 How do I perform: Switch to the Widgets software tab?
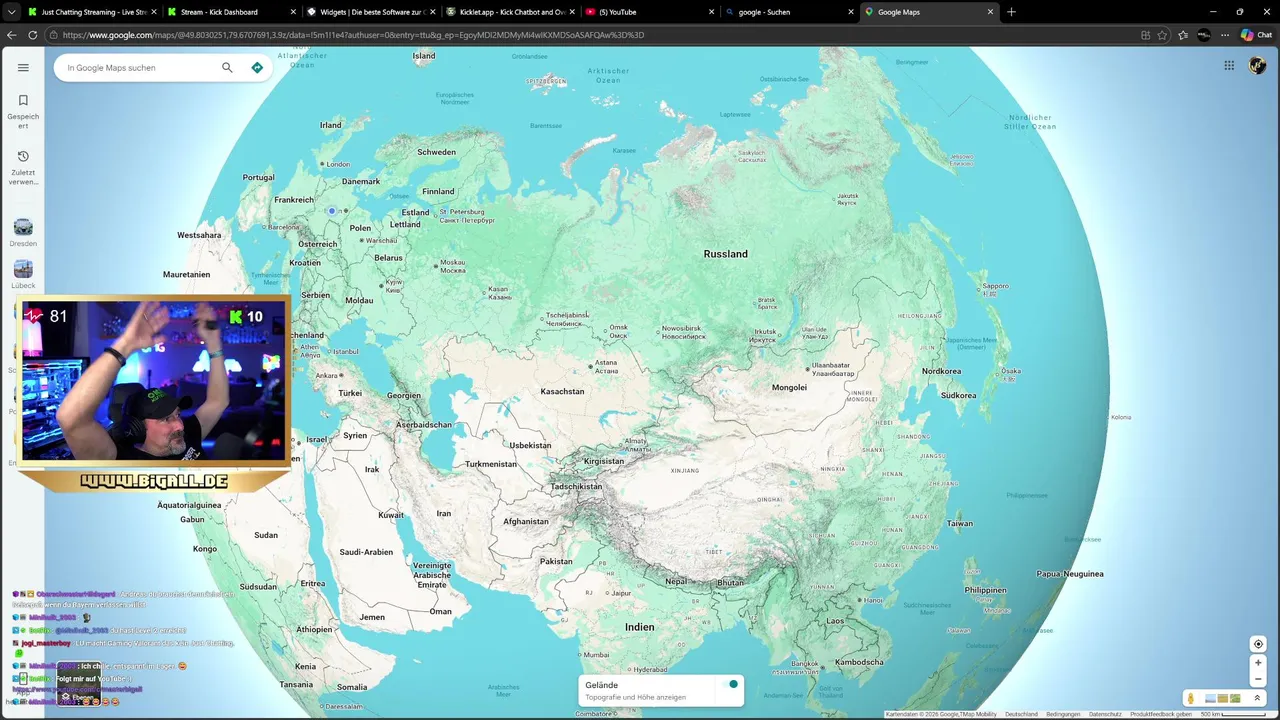point(370,12)
